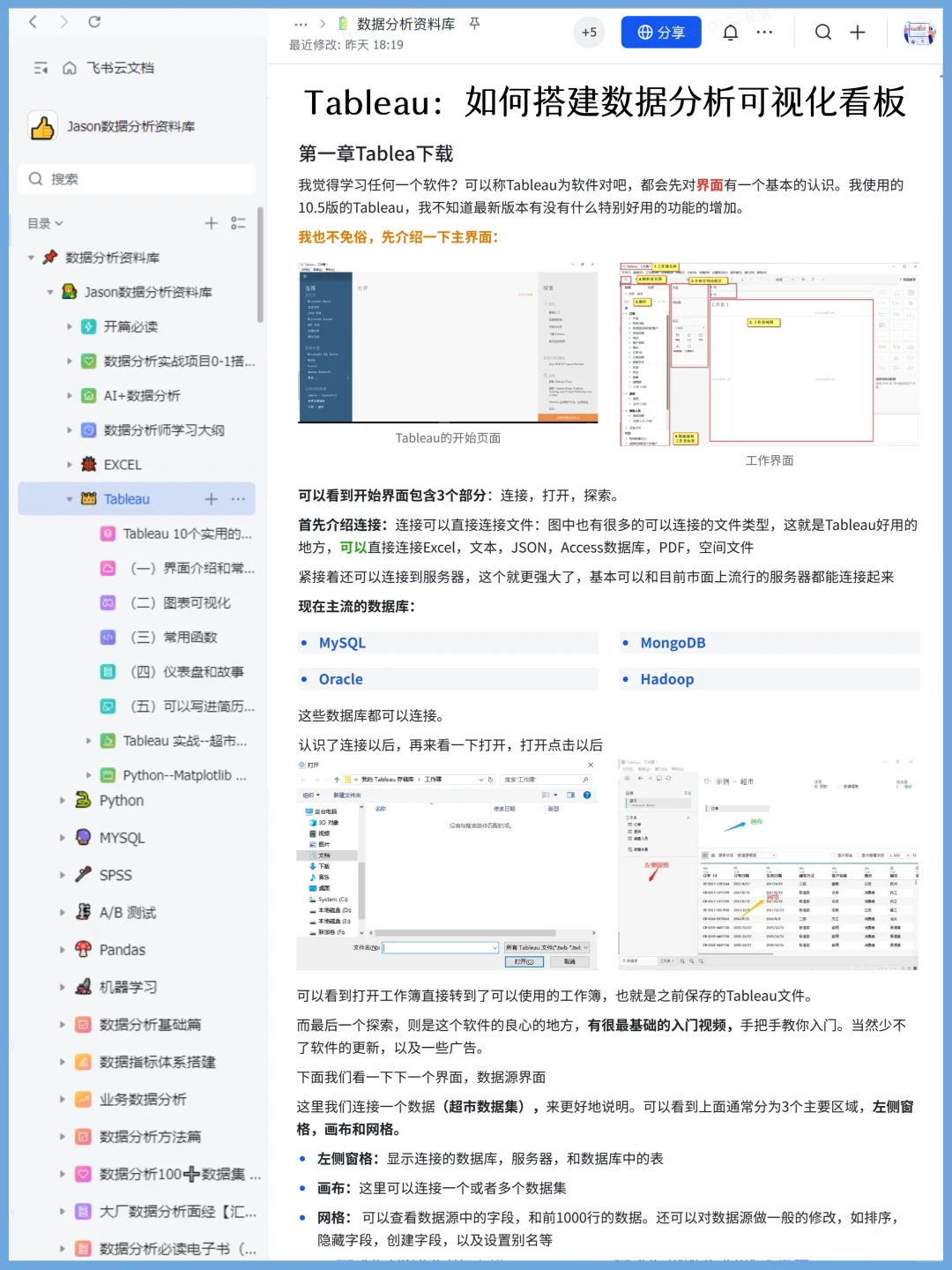Screen dimensions: 952x1270
Task: Open (四) 仪表盘和故事 page
Action: point(187,671)
